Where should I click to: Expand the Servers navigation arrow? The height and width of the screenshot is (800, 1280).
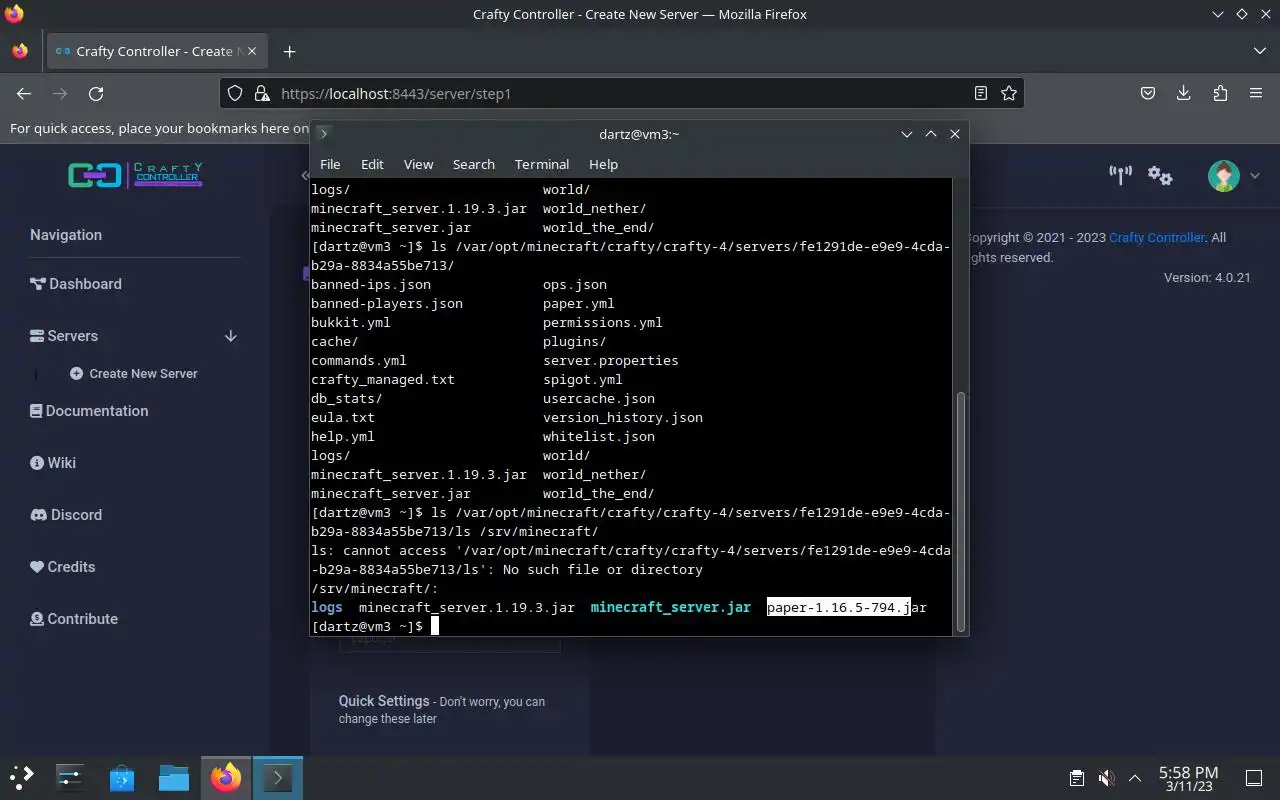(x=231, y=336)
